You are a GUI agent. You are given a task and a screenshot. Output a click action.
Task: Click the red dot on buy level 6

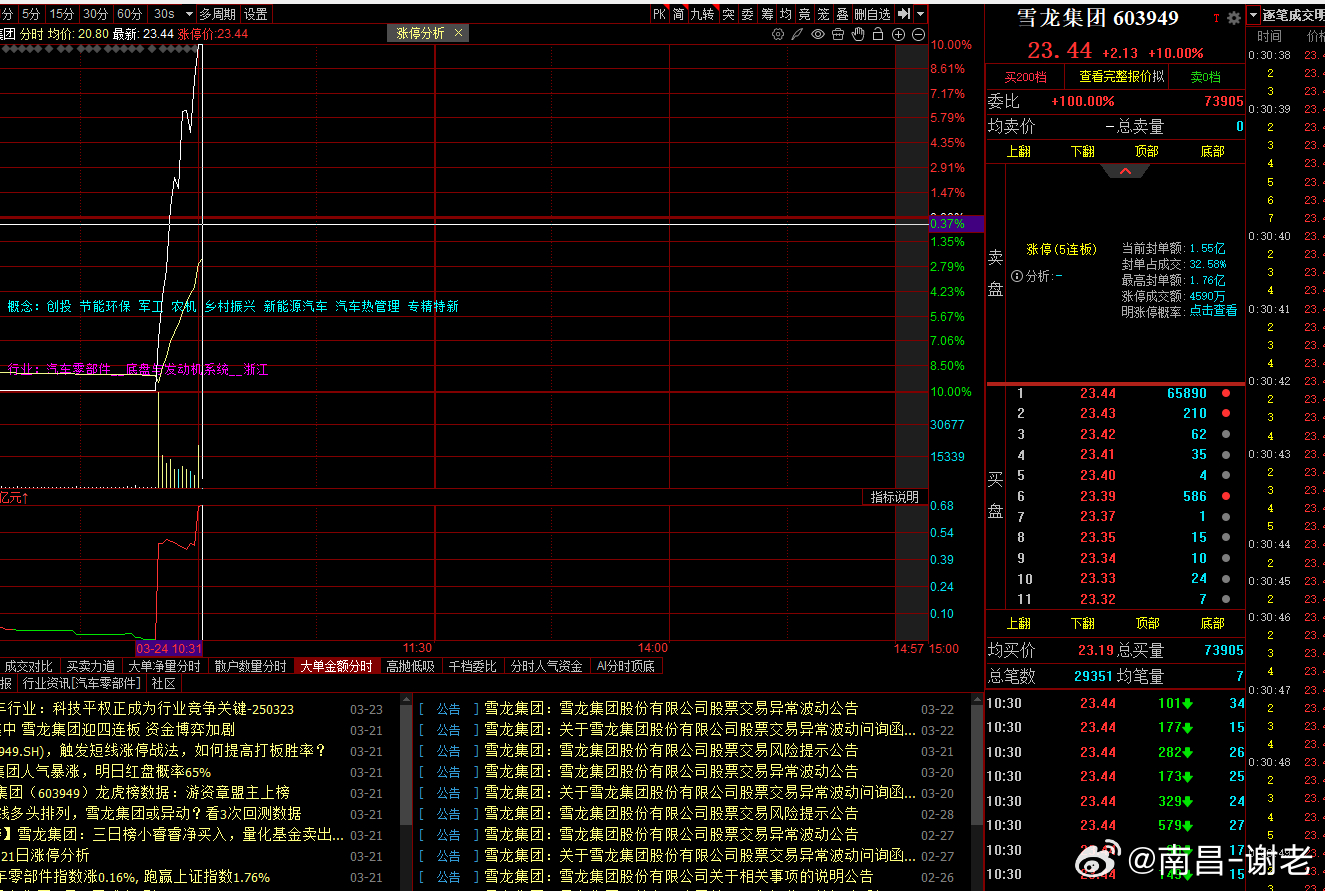coord(1225,496)
